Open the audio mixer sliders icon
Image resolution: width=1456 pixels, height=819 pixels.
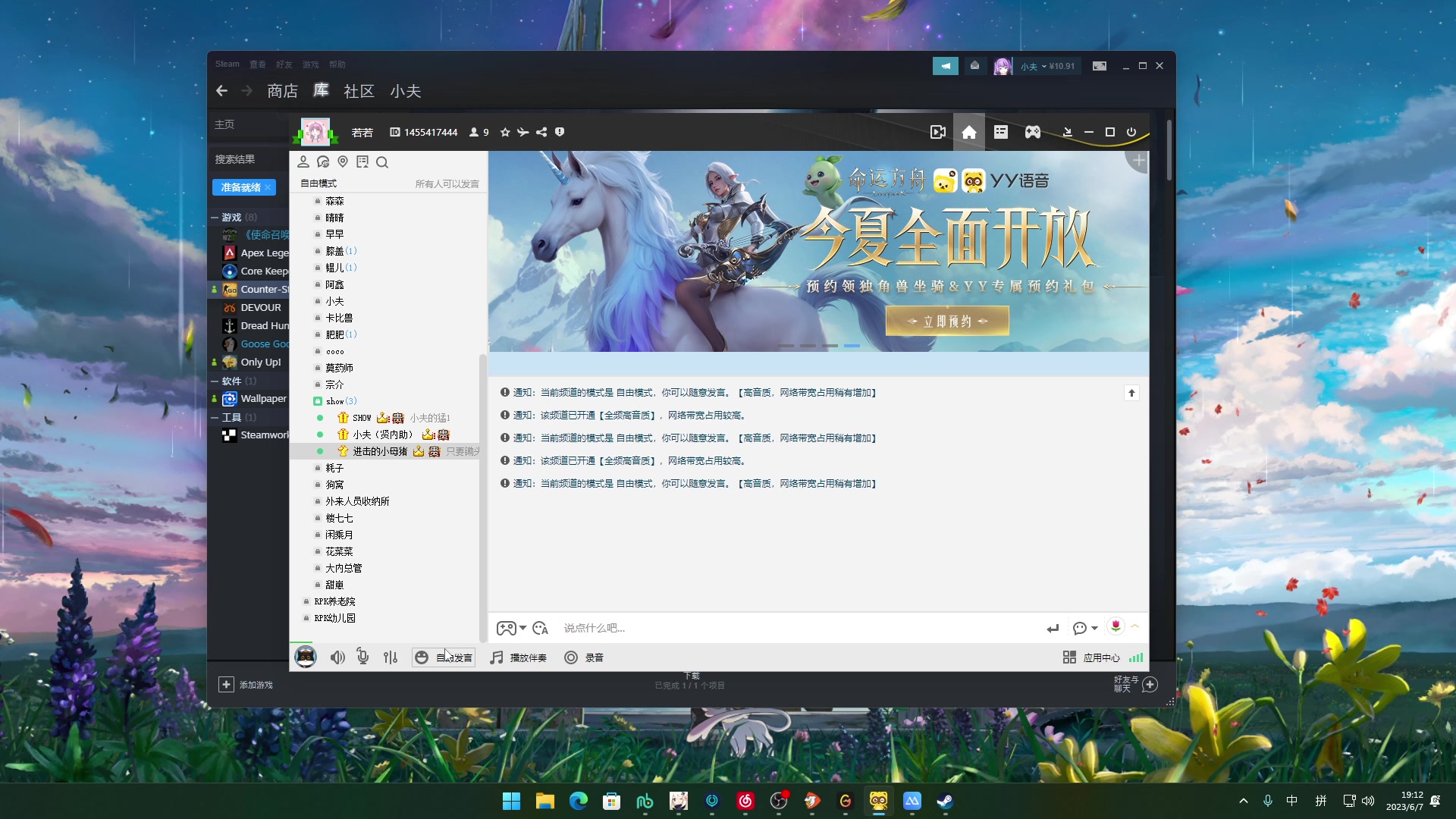(x=391, y=657)
